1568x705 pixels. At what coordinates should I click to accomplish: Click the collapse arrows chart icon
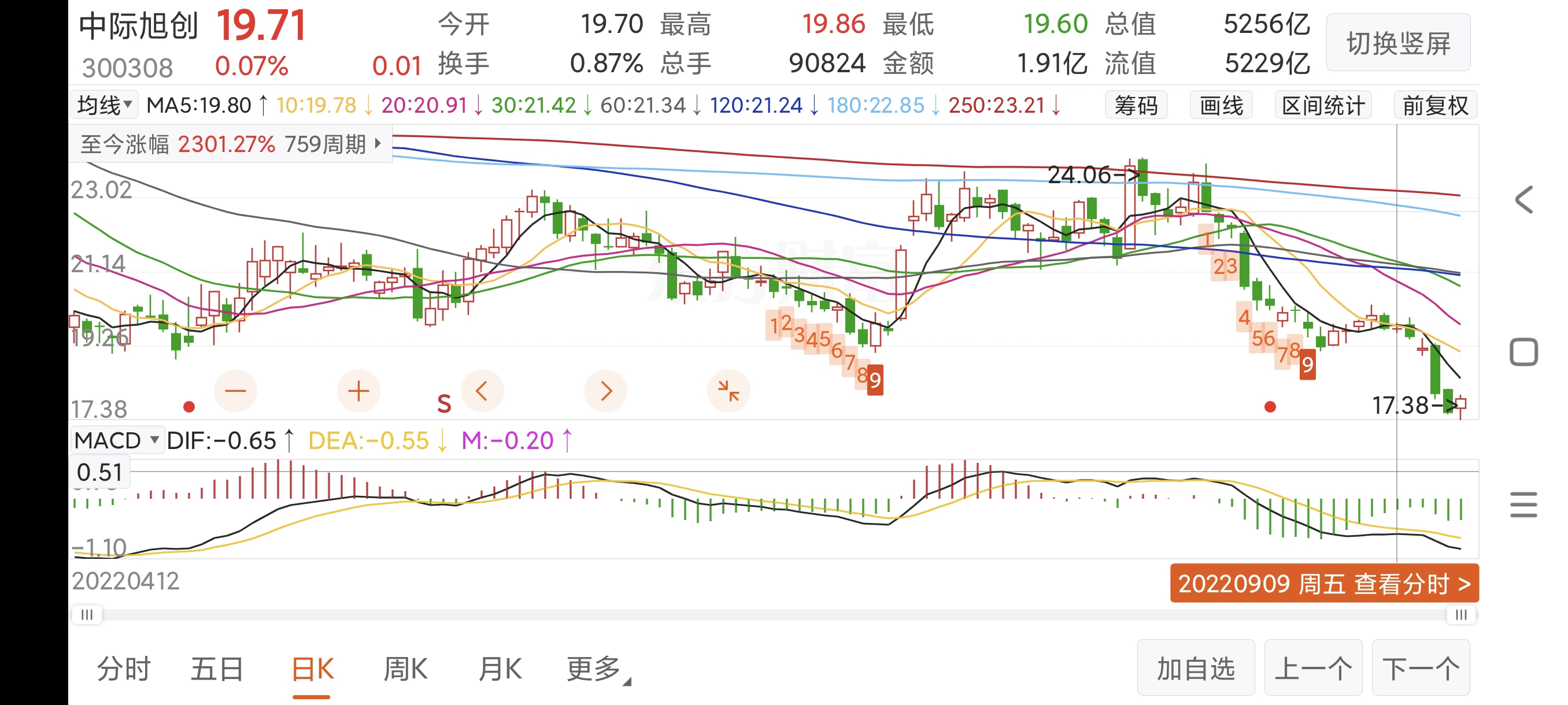(x=728, y=391)
